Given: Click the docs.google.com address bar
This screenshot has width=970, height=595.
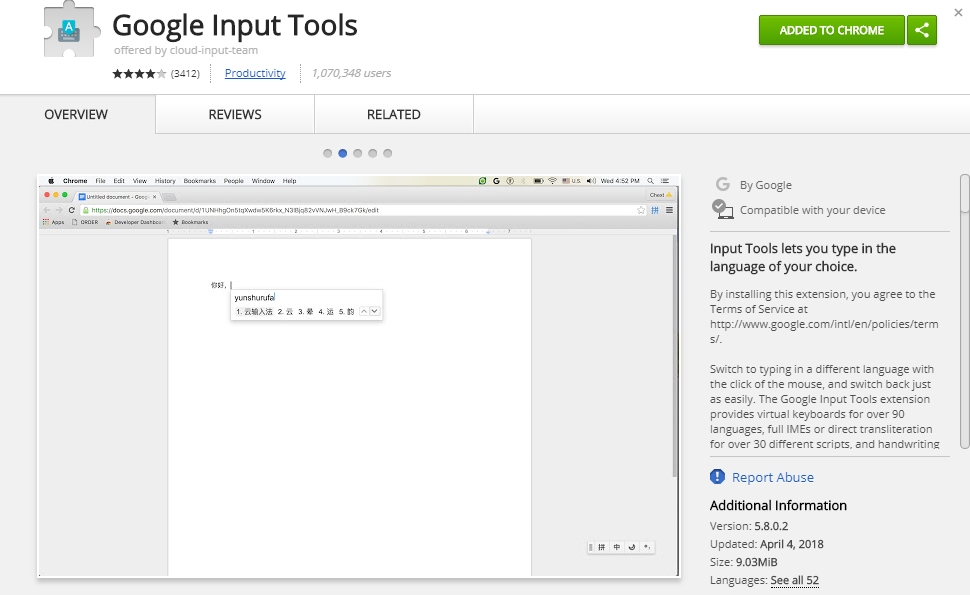Looking at the screenshot, I should 363,210.
